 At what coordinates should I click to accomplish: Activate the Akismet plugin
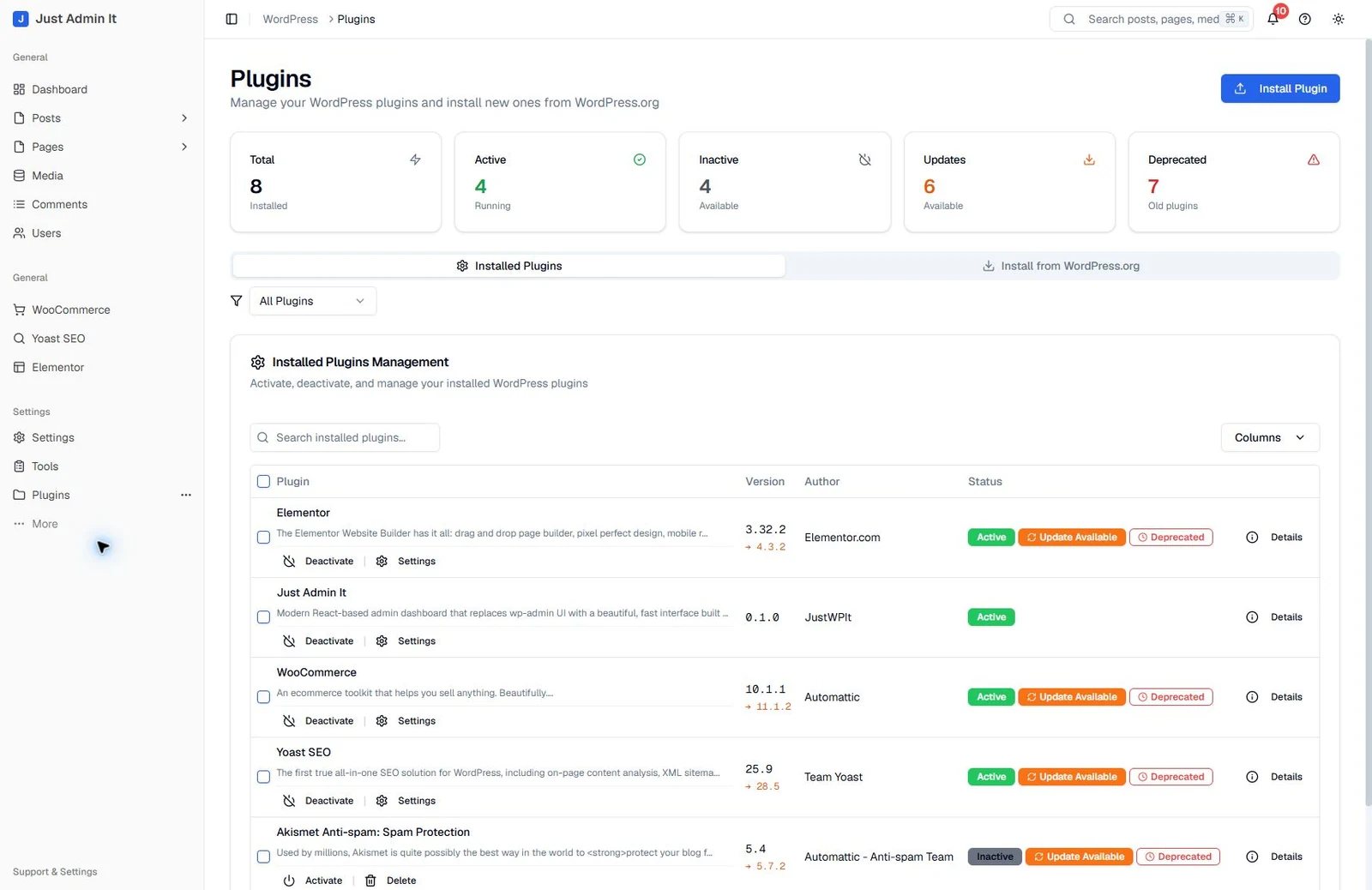tap(313, 881)
